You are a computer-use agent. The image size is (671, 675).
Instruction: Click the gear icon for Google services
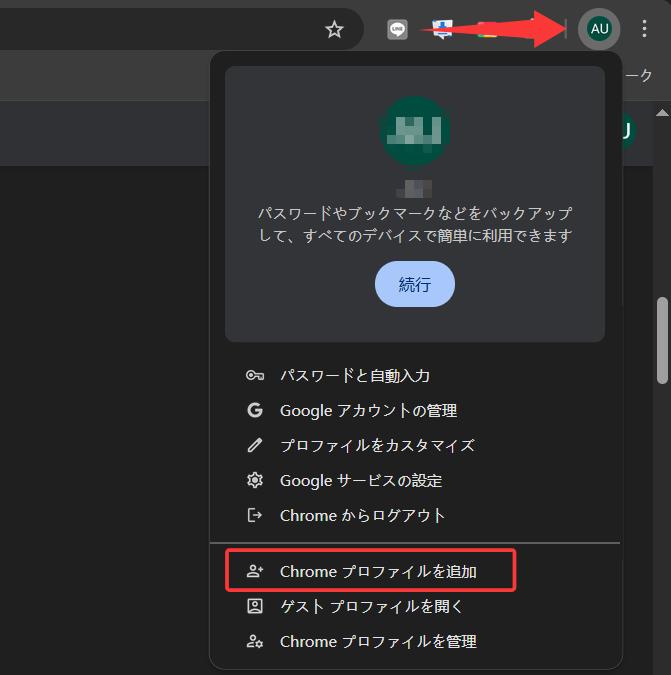tap(255, 480)
